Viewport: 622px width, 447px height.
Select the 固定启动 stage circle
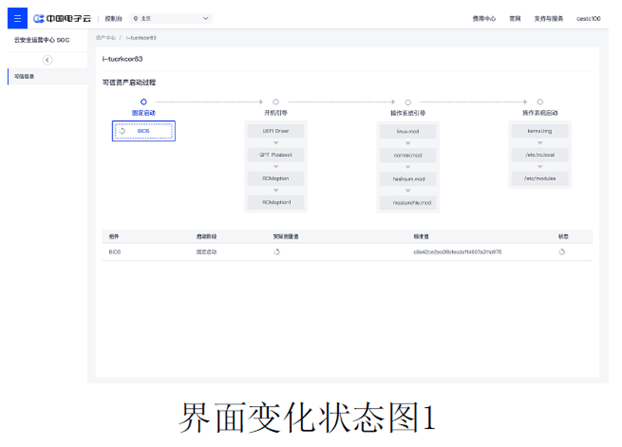(144, 102)
